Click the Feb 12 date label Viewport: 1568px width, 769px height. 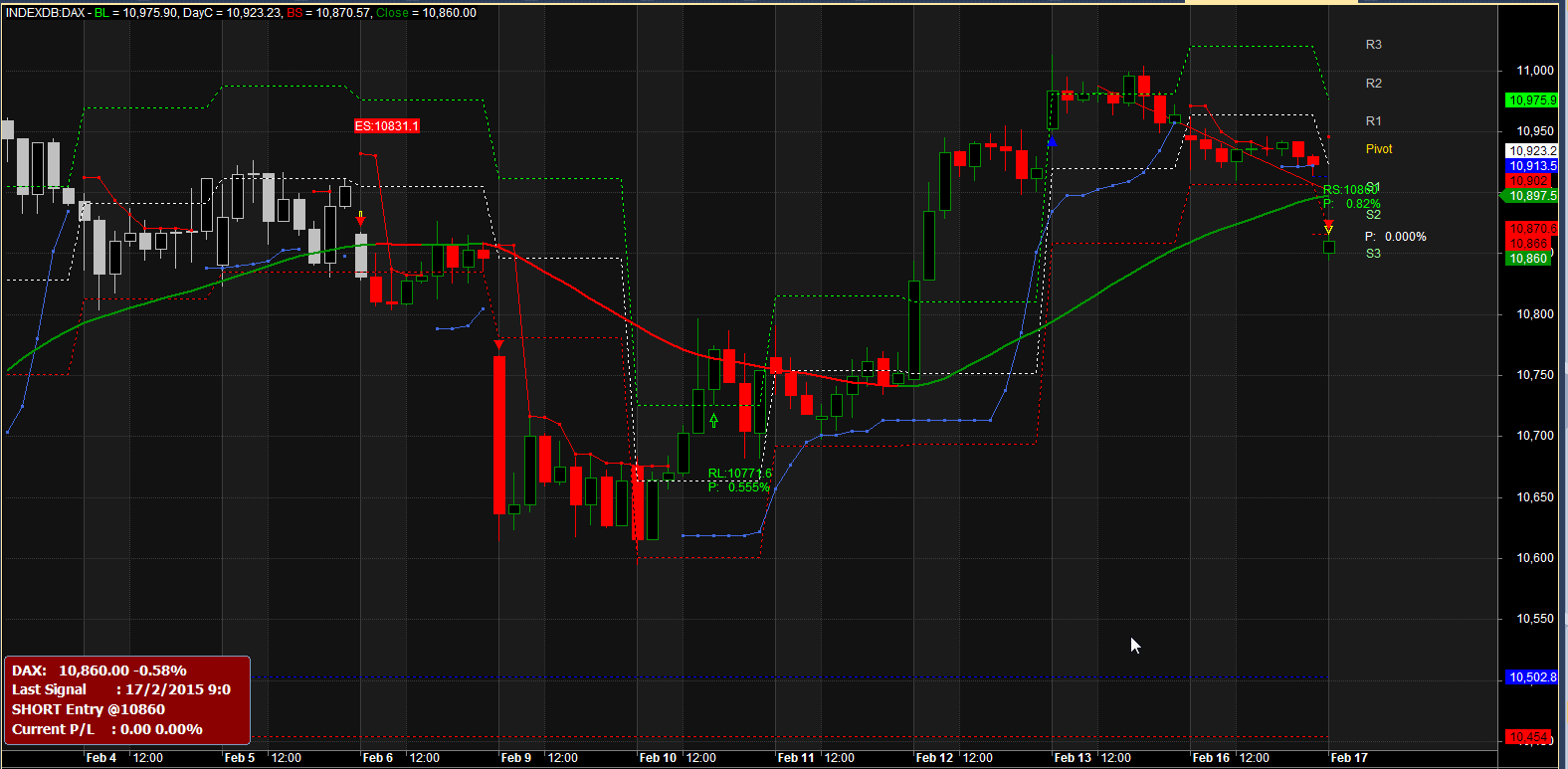(x=934, y=758)
